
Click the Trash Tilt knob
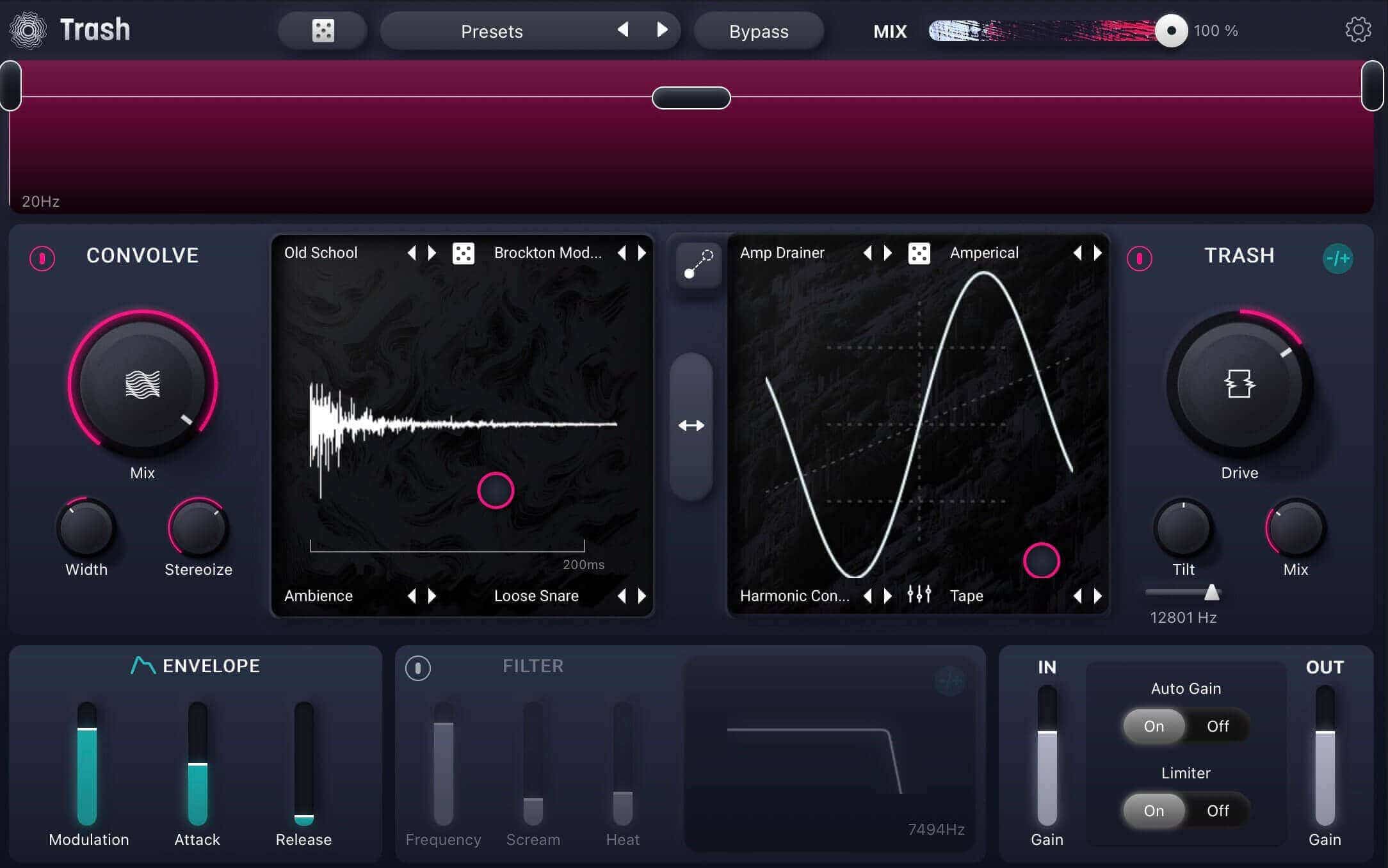tap(1183, 528)
